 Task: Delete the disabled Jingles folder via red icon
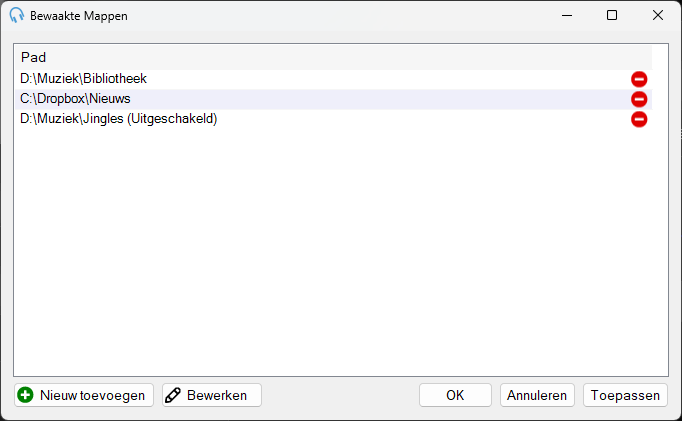(x=639, y=119)
